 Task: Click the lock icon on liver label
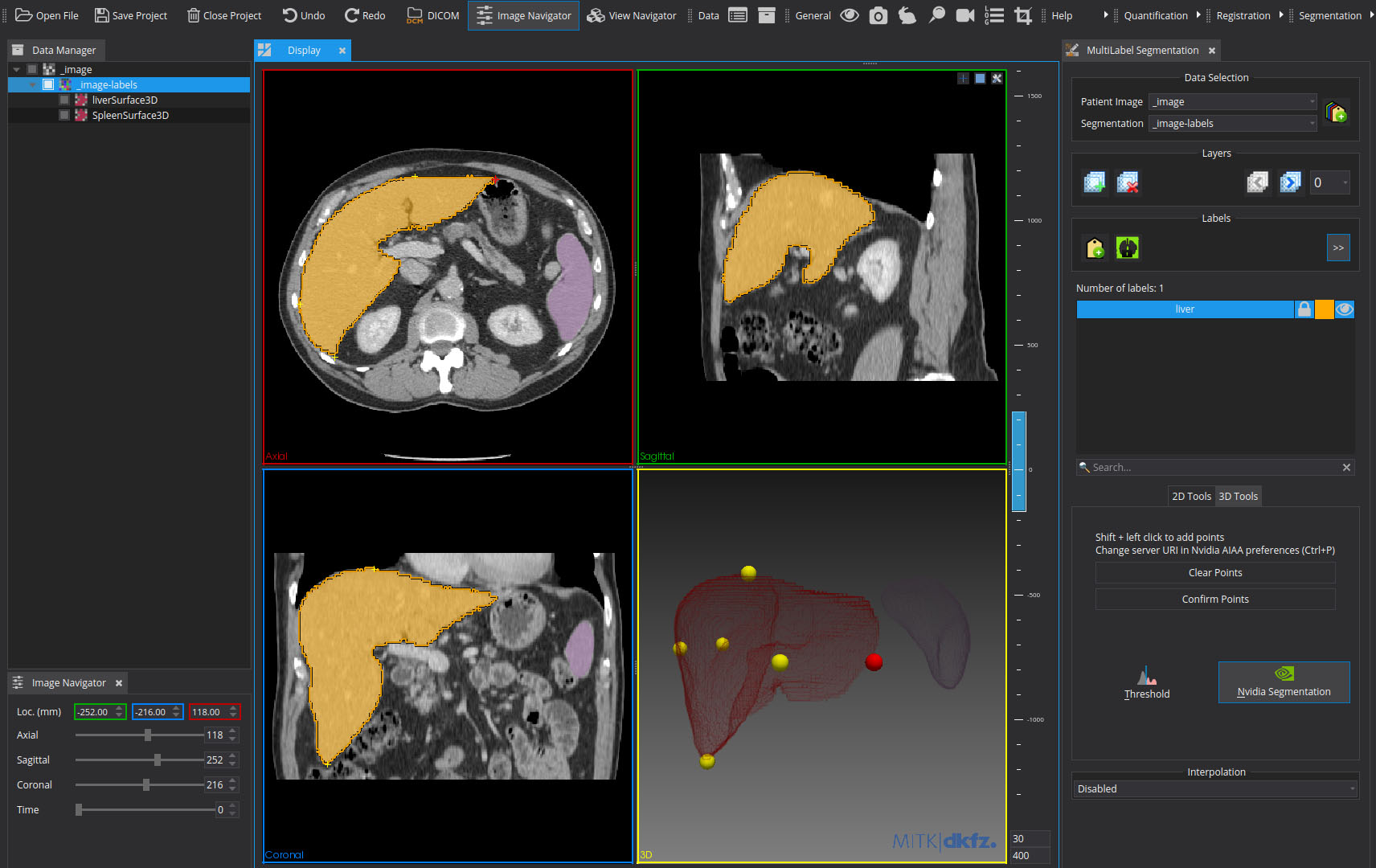click(x=1304, y=309)
